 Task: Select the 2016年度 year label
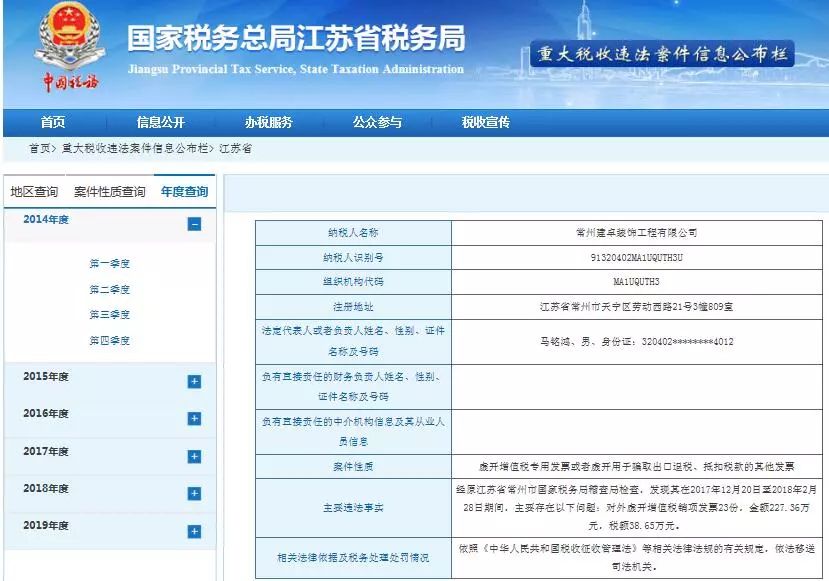coord(46,413)
